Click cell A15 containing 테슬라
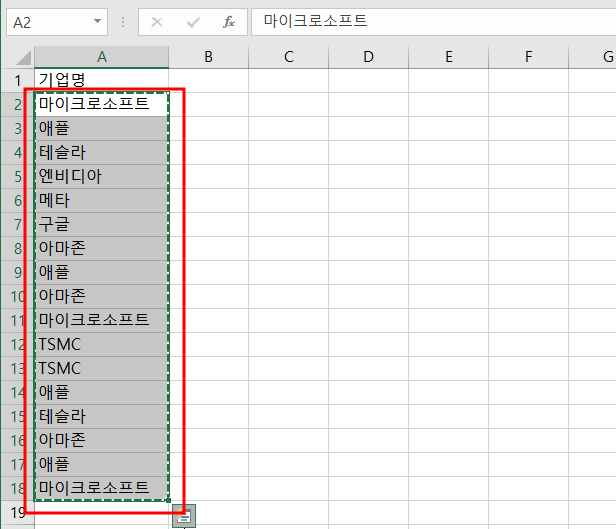616x529 pixels. point(102,416)
